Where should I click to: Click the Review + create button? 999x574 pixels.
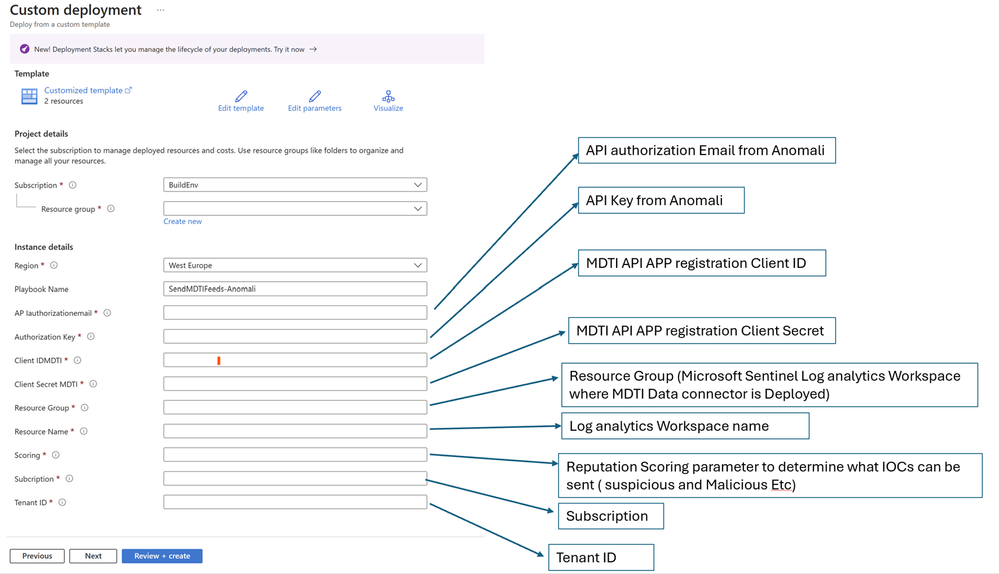(x=162, y=556)
